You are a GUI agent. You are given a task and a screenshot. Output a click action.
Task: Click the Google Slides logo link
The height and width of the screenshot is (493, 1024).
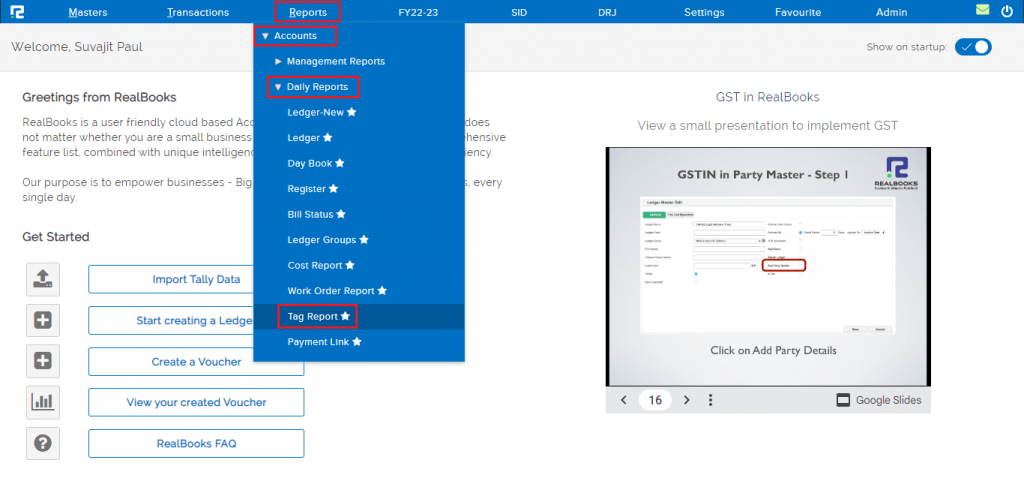click(879, 400)
